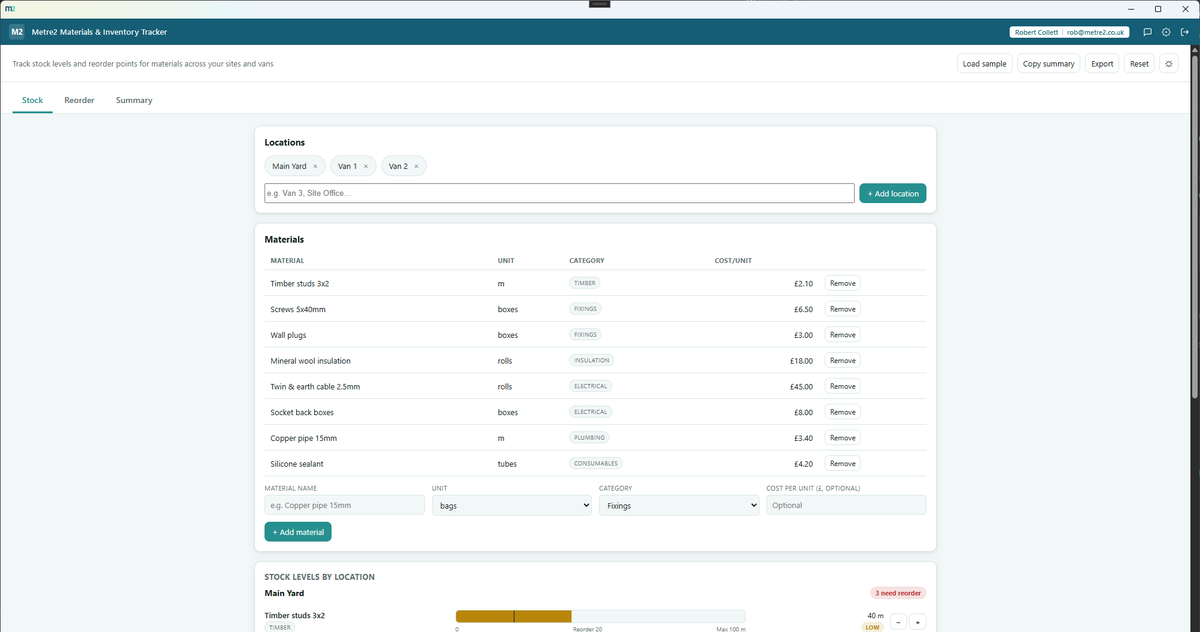Click the £18.00 cost value

(x=801, y=360)
